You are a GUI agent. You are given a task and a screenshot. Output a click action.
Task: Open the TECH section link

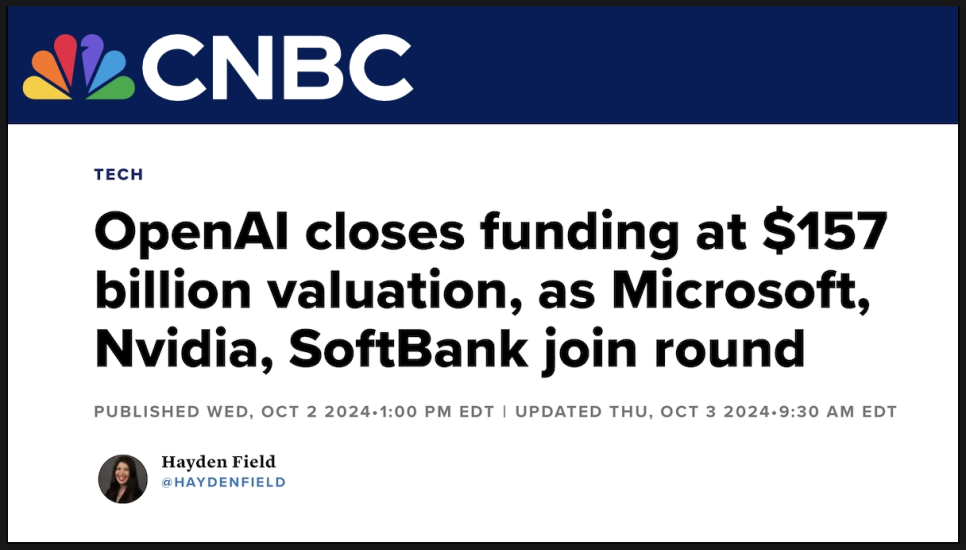(119, 174)
